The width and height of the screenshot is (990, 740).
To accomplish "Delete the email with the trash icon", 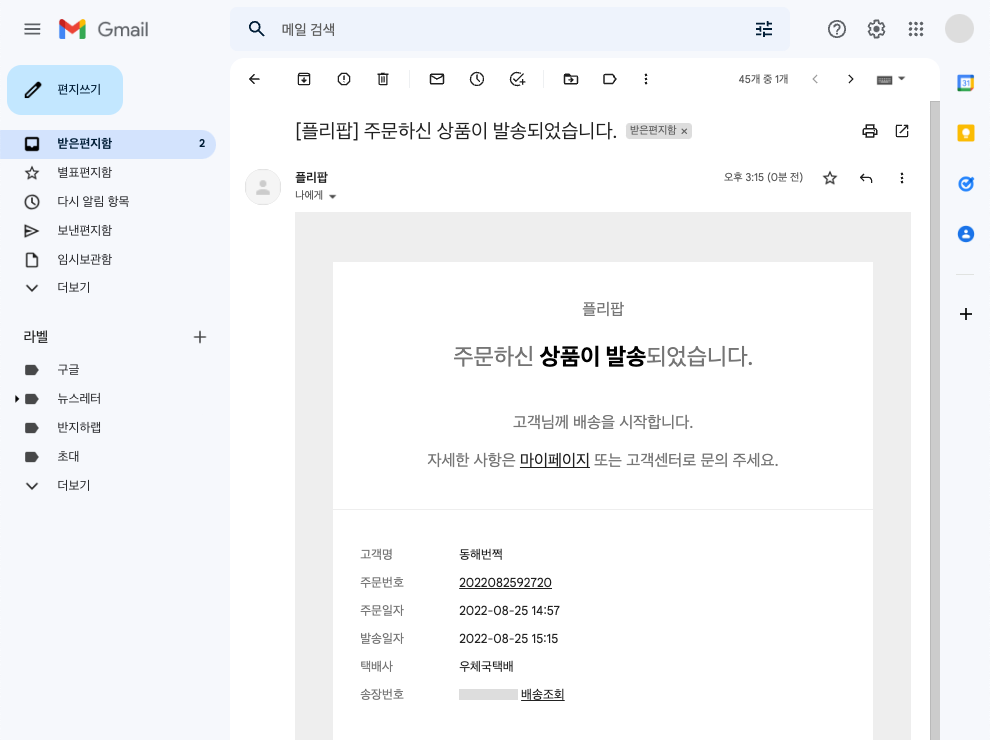I will [x=383, y=79].
